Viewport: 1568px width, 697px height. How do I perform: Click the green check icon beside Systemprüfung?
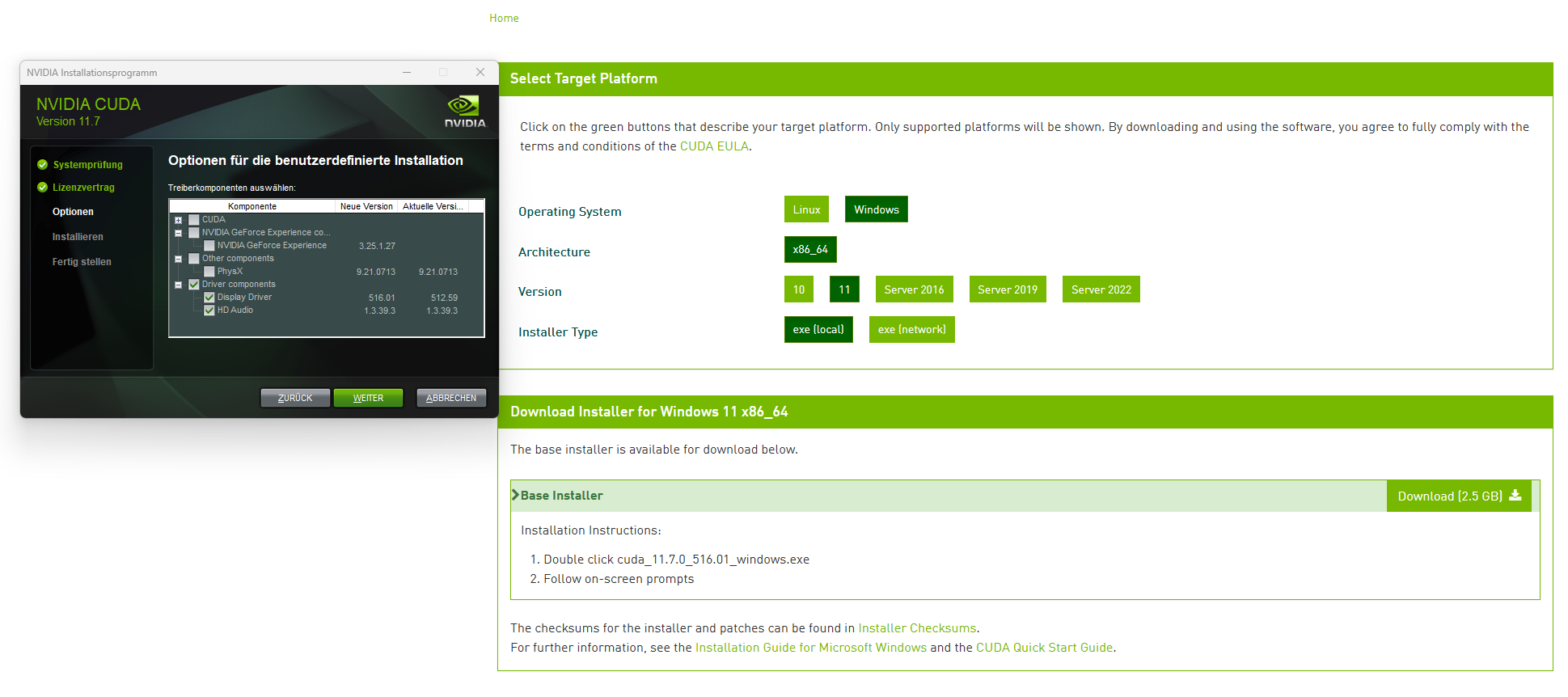pyautogui.click(x=42, y=164)
